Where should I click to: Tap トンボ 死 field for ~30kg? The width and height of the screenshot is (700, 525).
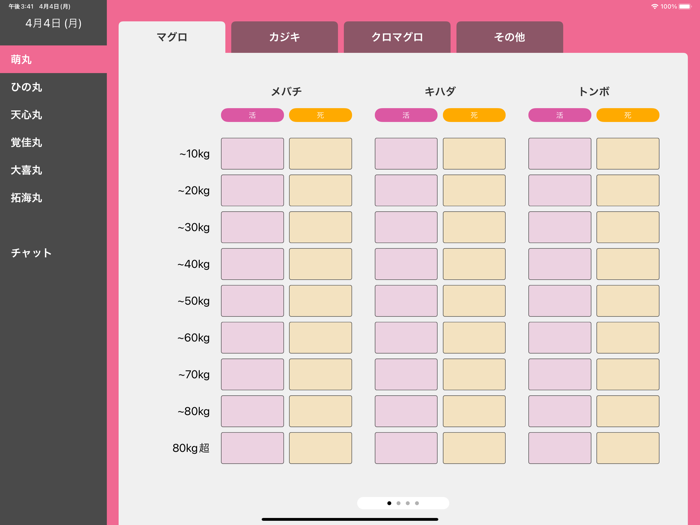[628, 227]
